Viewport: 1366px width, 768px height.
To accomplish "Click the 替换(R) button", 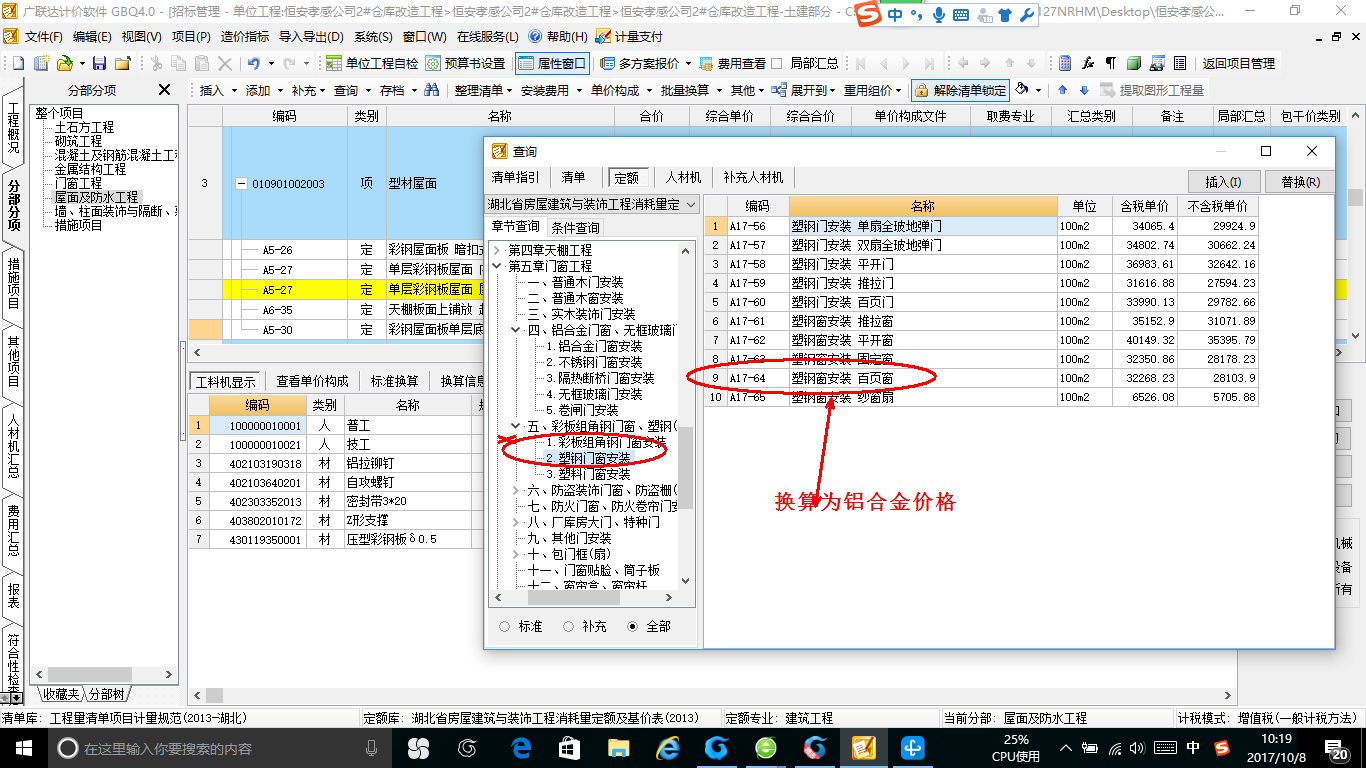I will (x=1299, y=182).
